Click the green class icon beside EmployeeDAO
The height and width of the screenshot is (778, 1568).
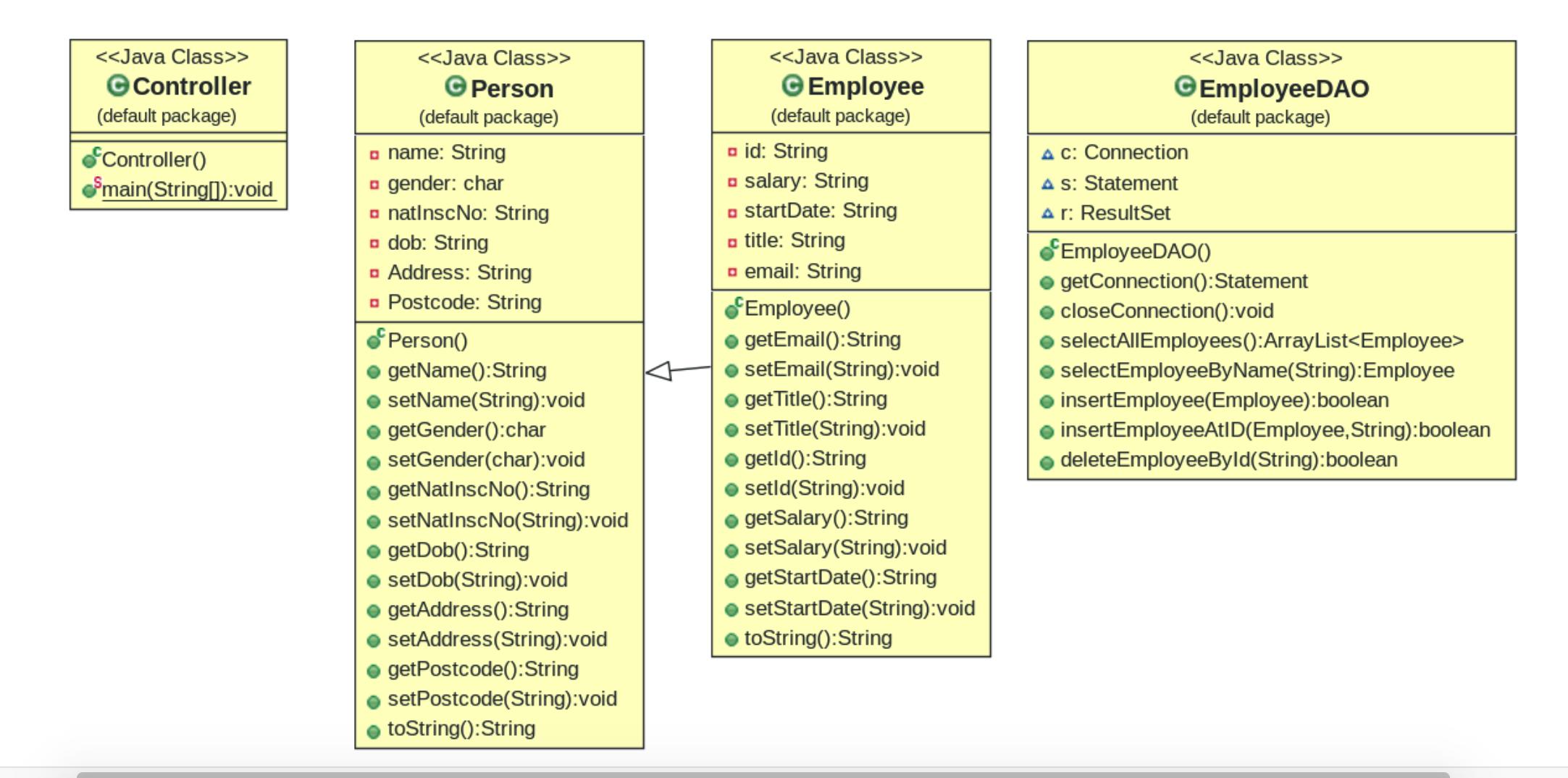click(1187, 86)
